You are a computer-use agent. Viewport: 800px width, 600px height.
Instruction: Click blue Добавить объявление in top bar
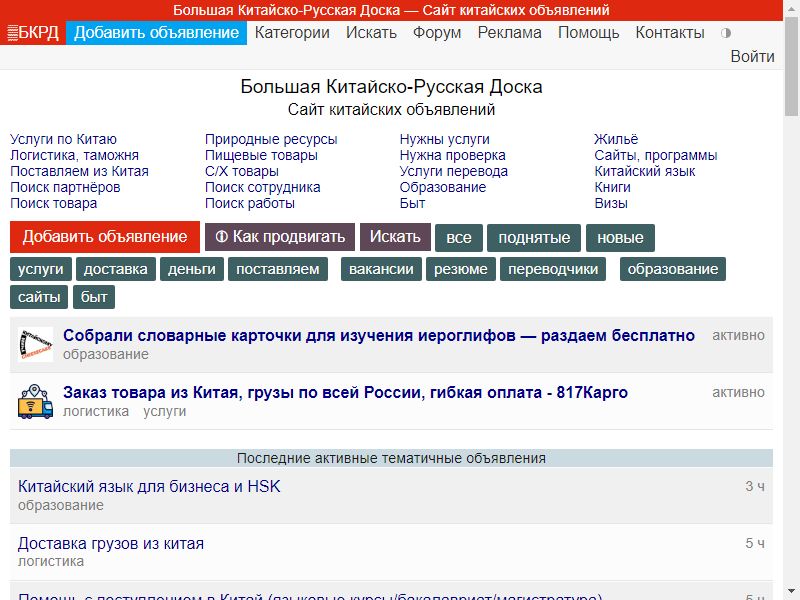pos(156,33)
